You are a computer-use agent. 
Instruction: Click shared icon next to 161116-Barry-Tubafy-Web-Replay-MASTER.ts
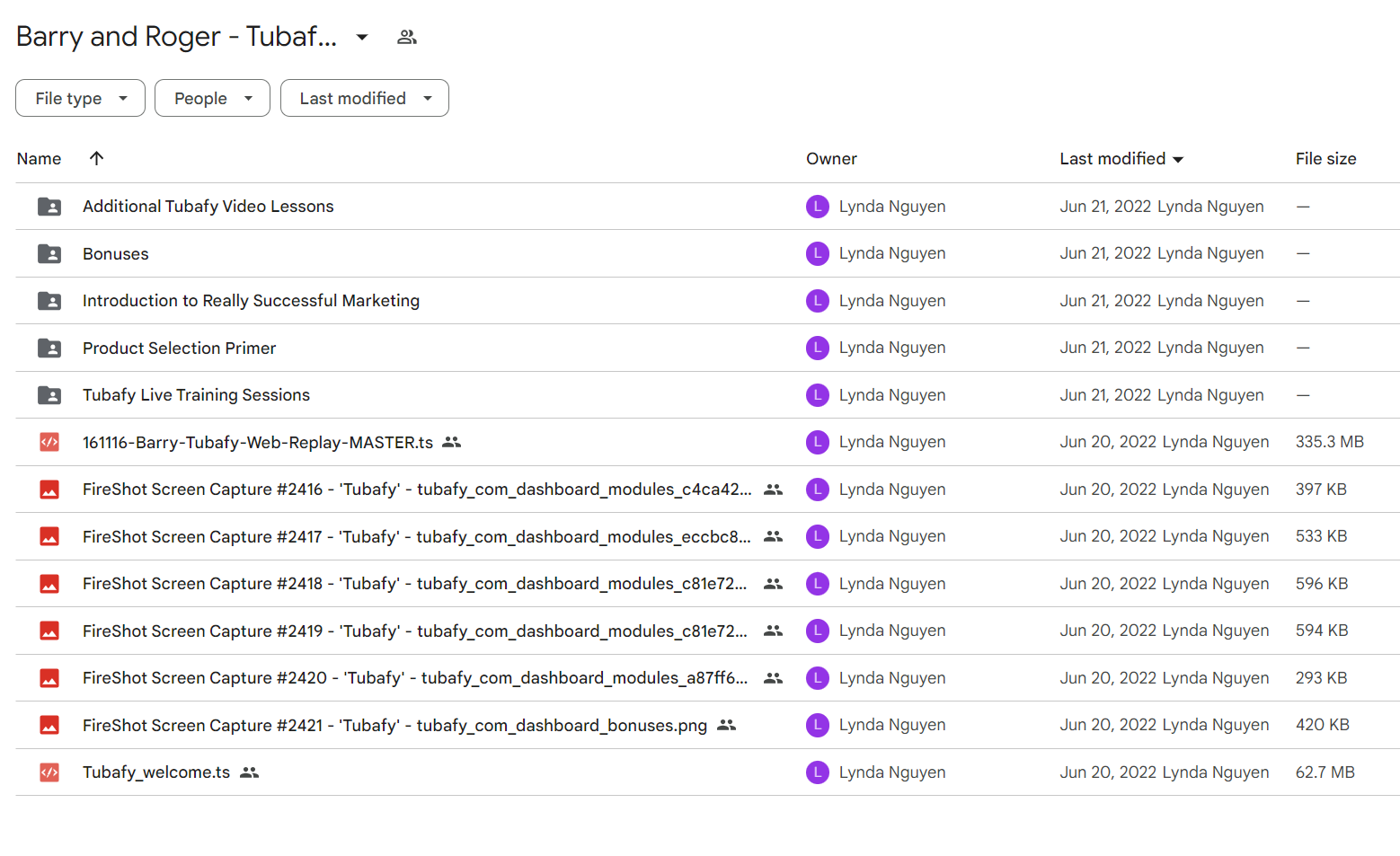point(452,442)
